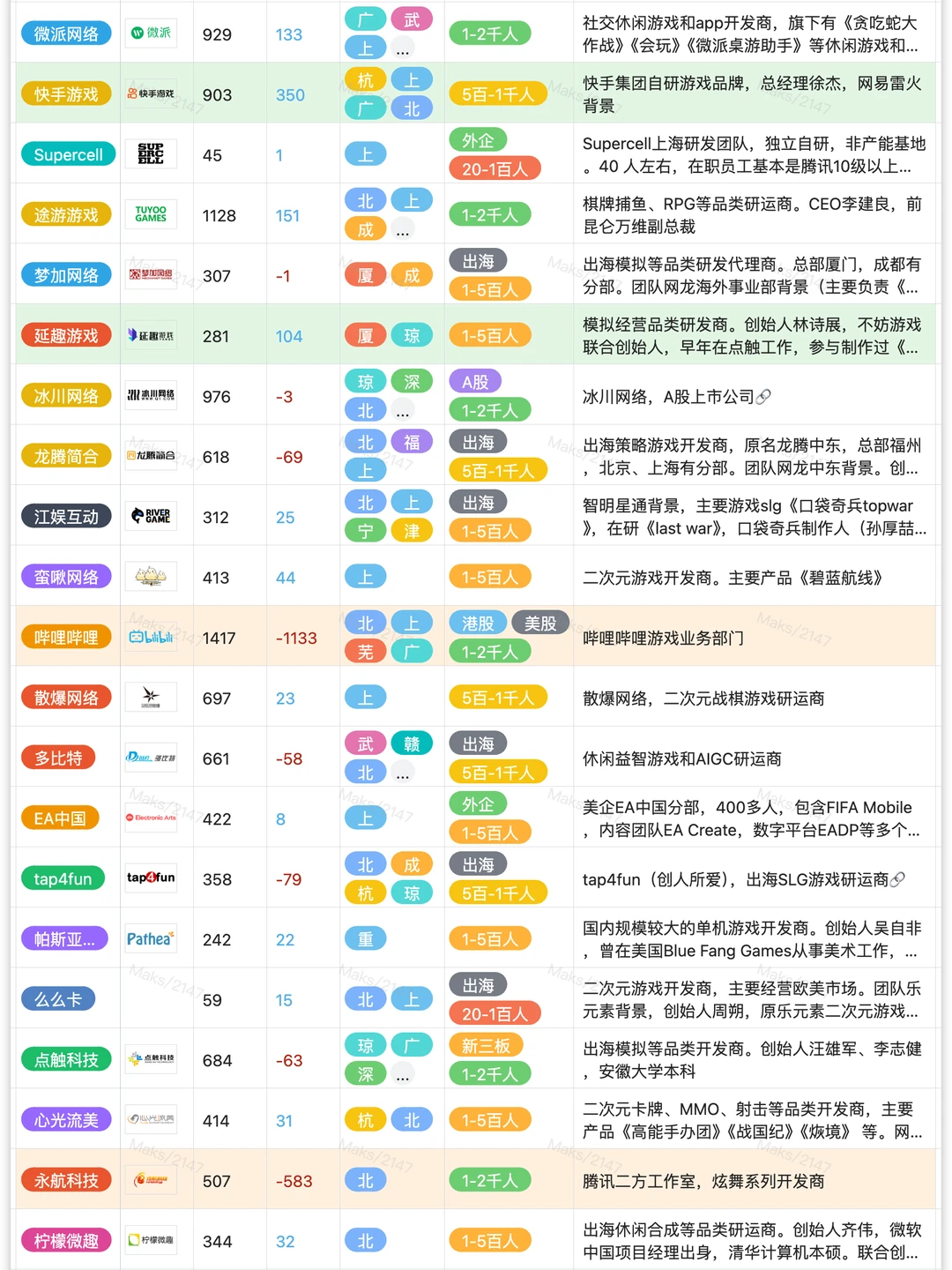Screen dimensions: 952x1270
Task: Expand more cities in 冰川网络 row
Action: tap(403, 410)
